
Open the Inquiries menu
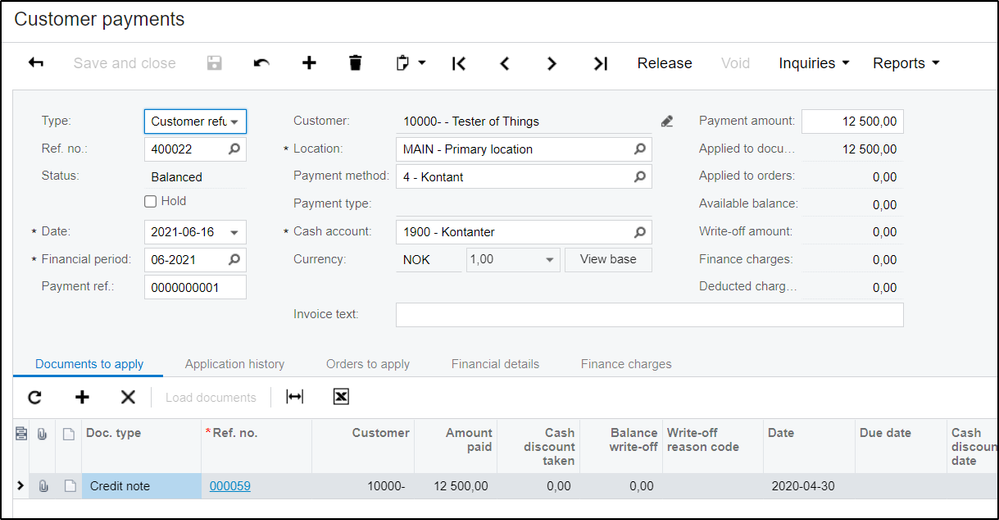coord(814,63)
